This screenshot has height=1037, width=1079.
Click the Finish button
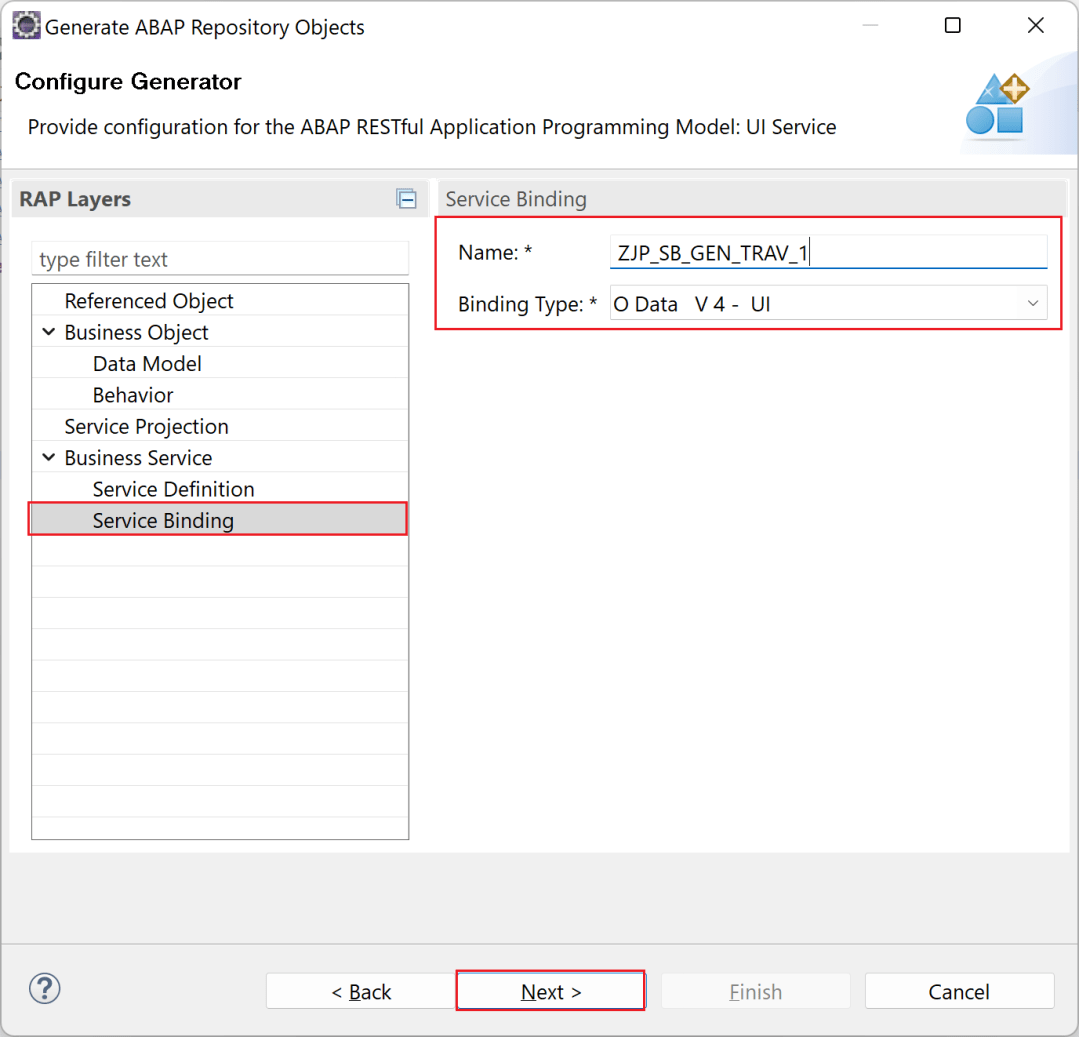coord(755,991)
